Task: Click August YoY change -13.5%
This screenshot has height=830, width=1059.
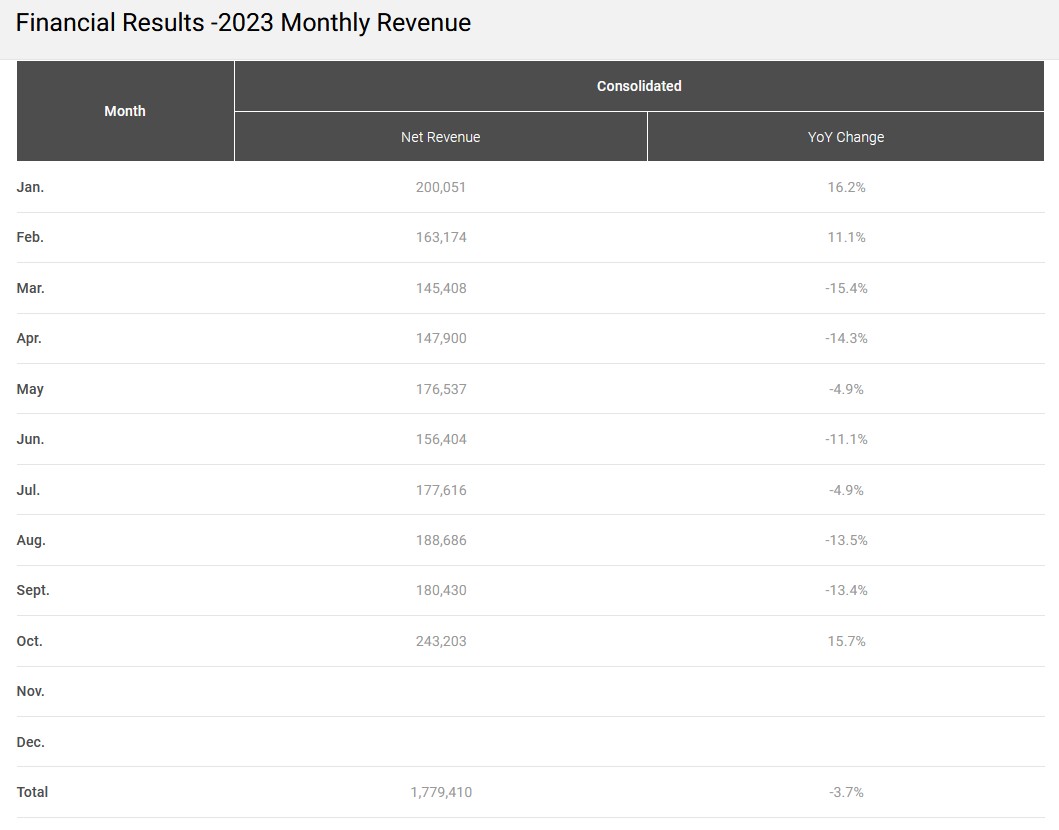Action: coord(846,540)
